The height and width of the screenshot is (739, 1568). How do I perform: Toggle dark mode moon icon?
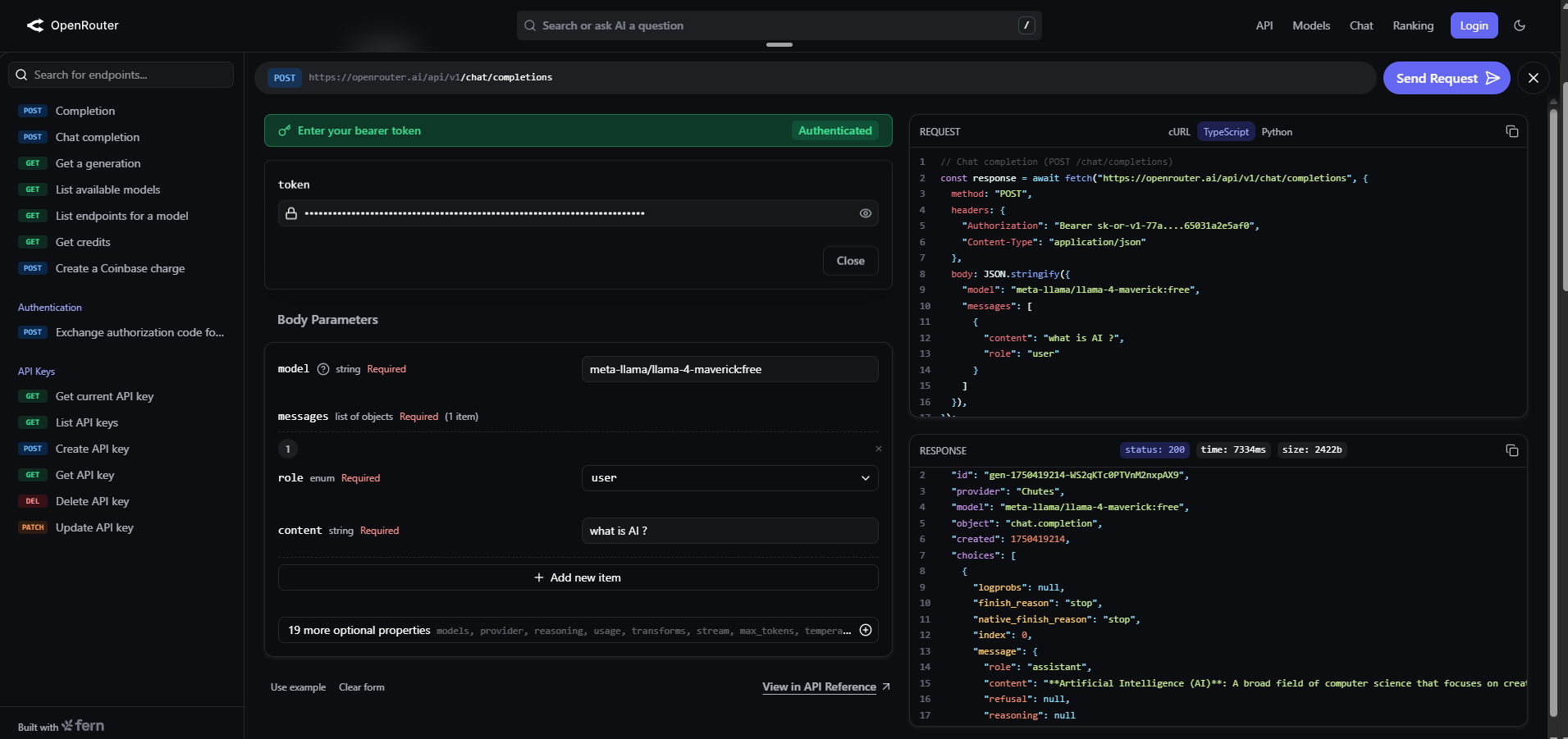(x=1520, y=25)
